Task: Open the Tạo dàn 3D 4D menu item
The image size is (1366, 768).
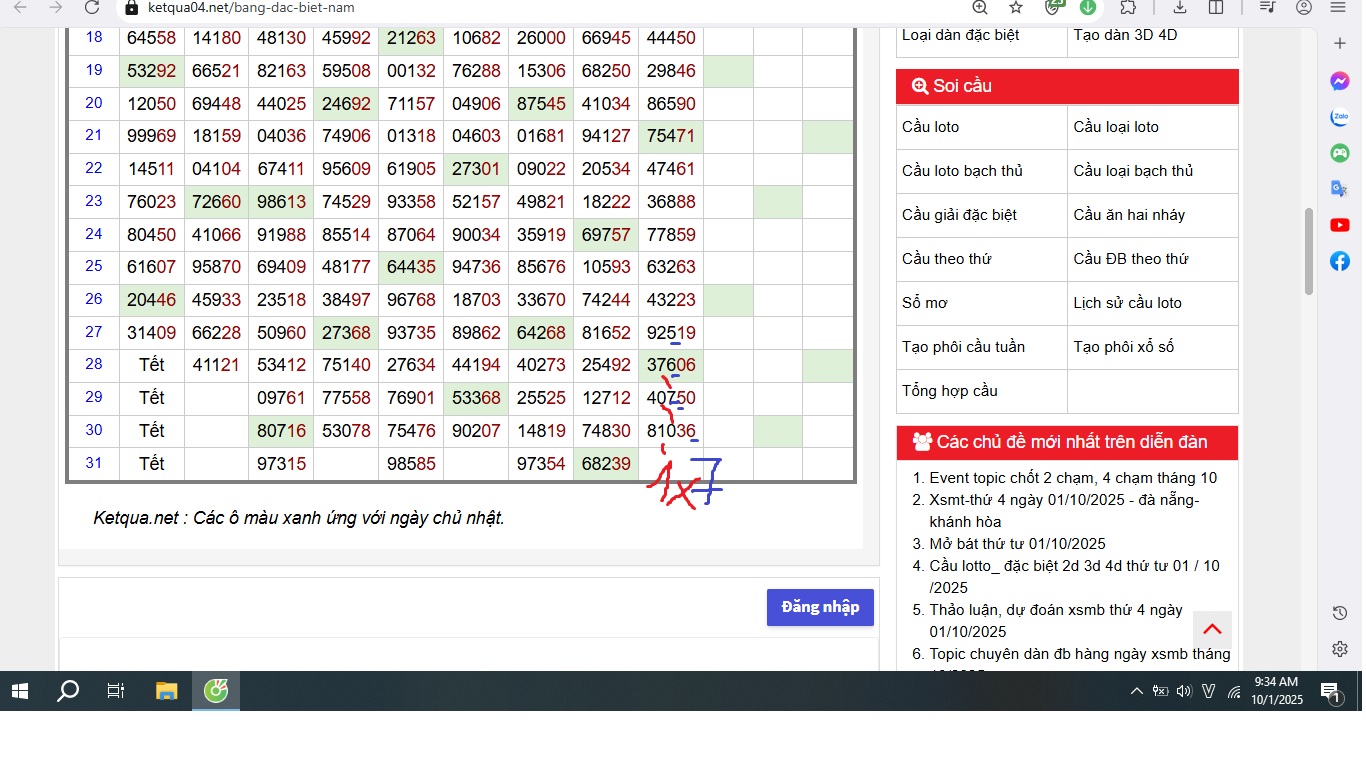Action: (1125, 35)
